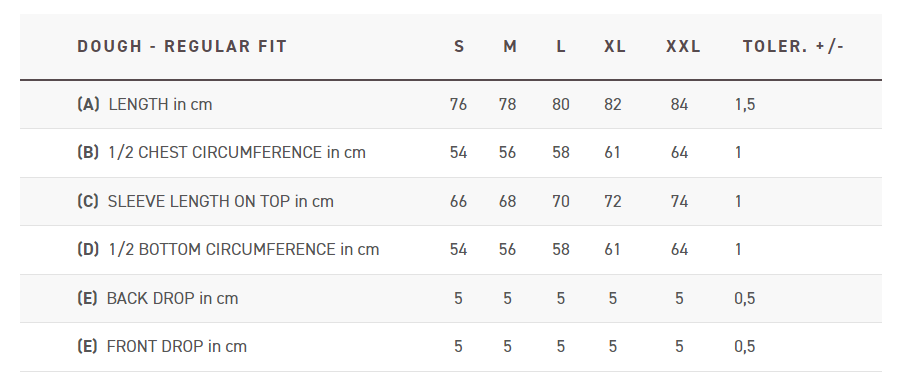Select the S size column header
Image resolution: width=913 pixels, height=383 pixels.
pyautogui.click(x=459, y=47)
